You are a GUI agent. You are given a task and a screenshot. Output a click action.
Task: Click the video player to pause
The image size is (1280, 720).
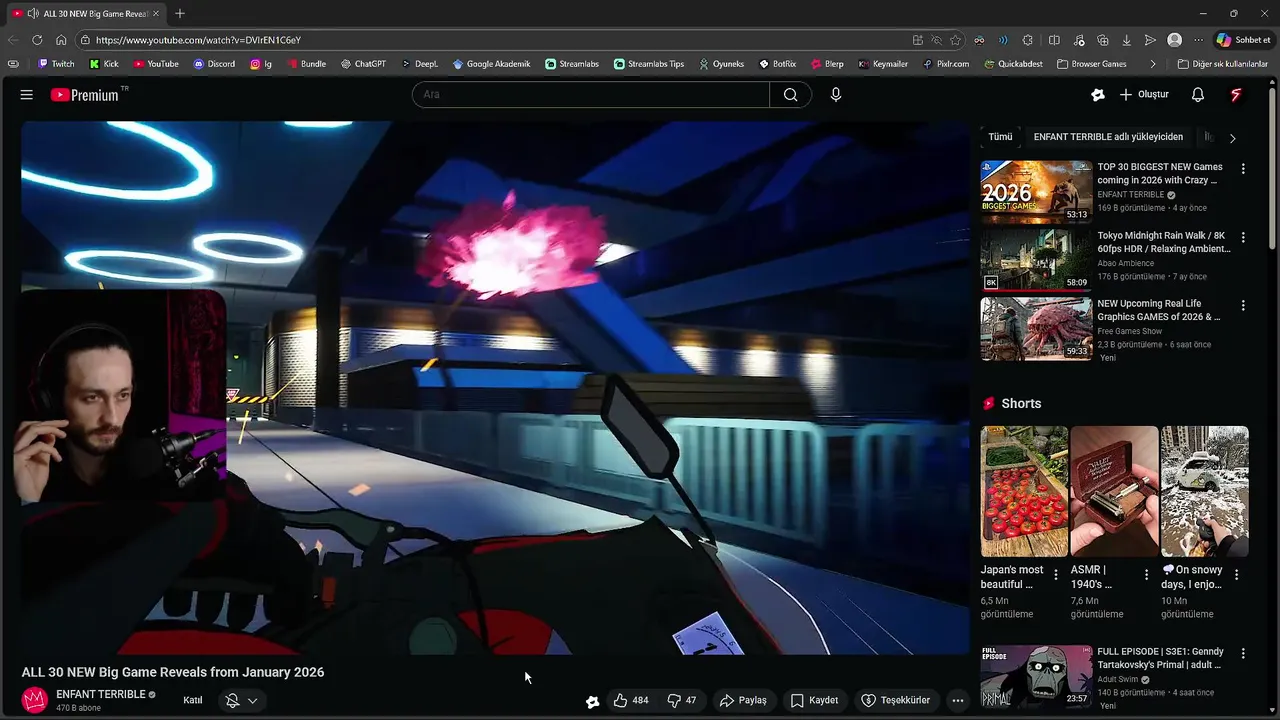(495, 388)
